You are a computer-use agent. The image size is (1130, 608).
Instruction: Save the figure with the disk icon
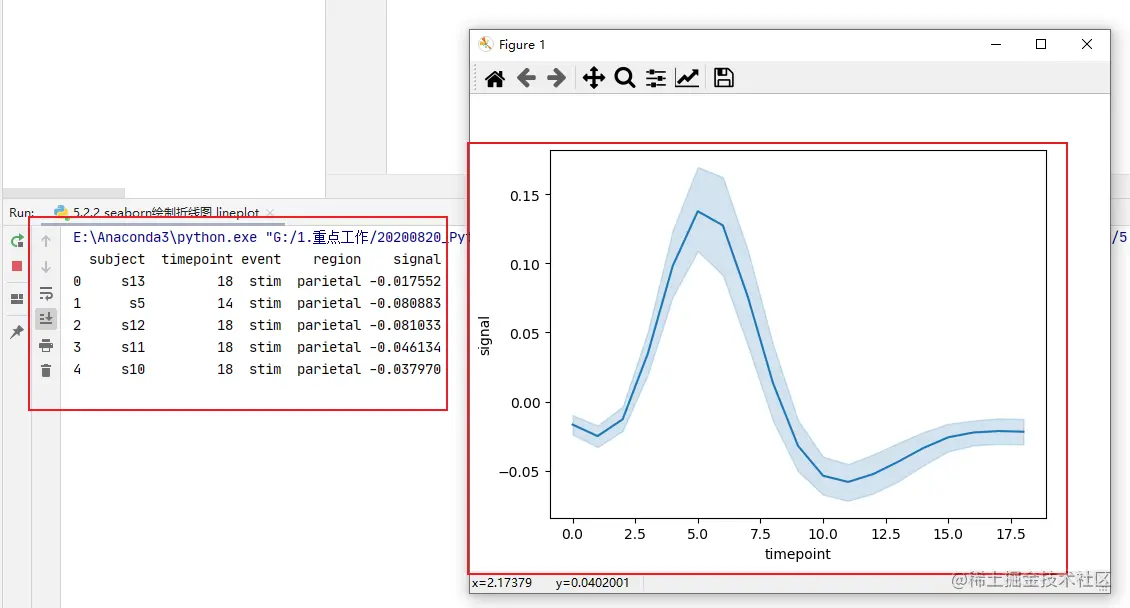point(724,78)
